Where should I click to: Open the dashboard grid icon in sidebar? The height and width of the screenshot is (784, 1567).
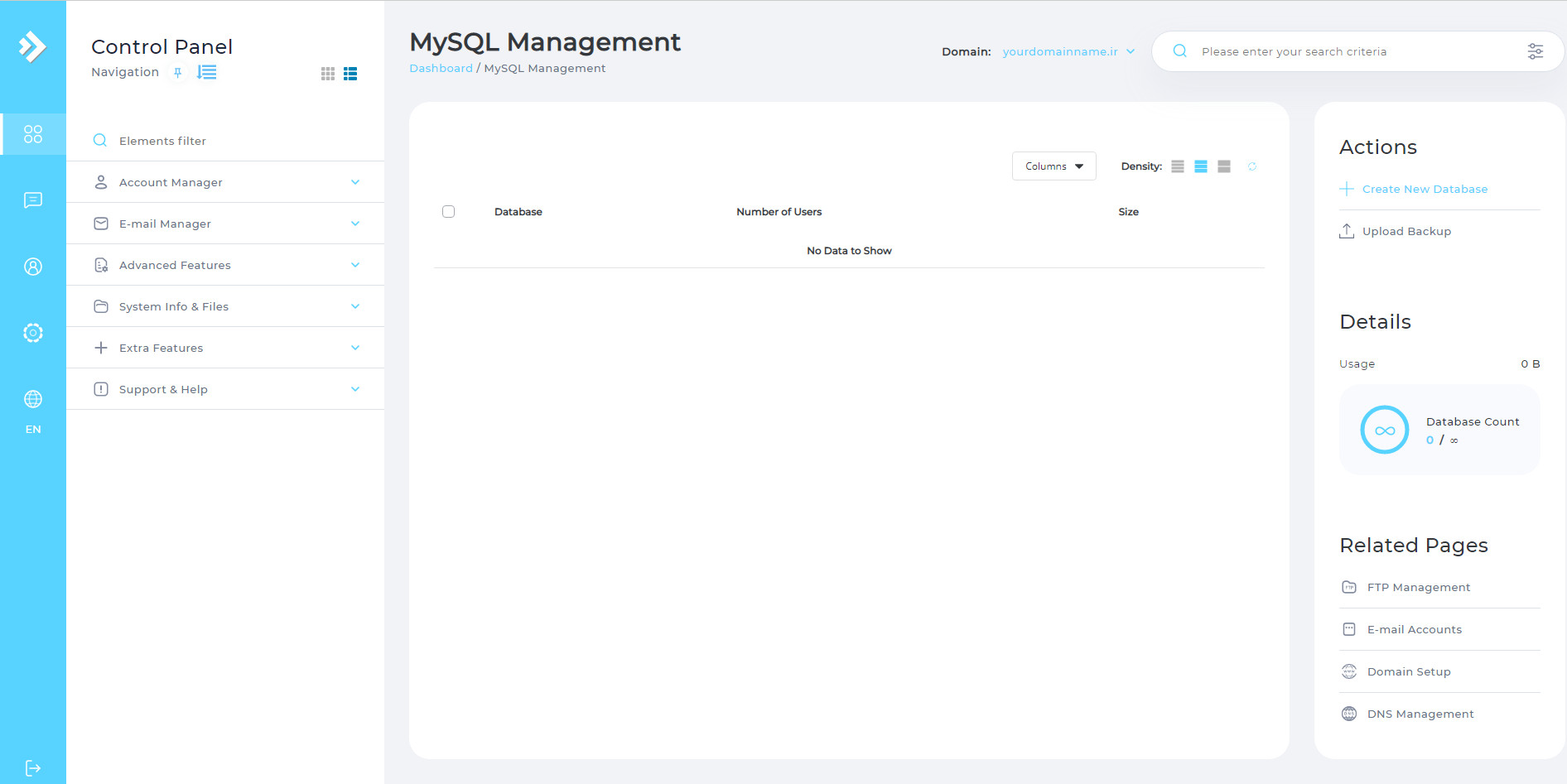pos(33,134)
